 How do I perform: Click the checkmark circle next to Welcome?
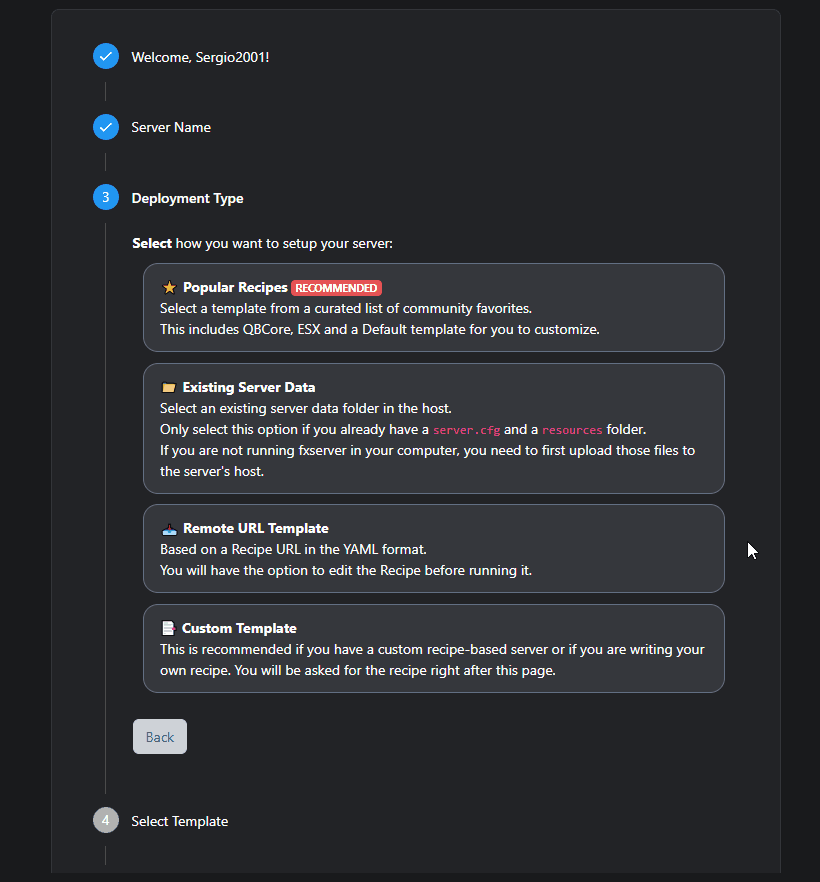106,56
